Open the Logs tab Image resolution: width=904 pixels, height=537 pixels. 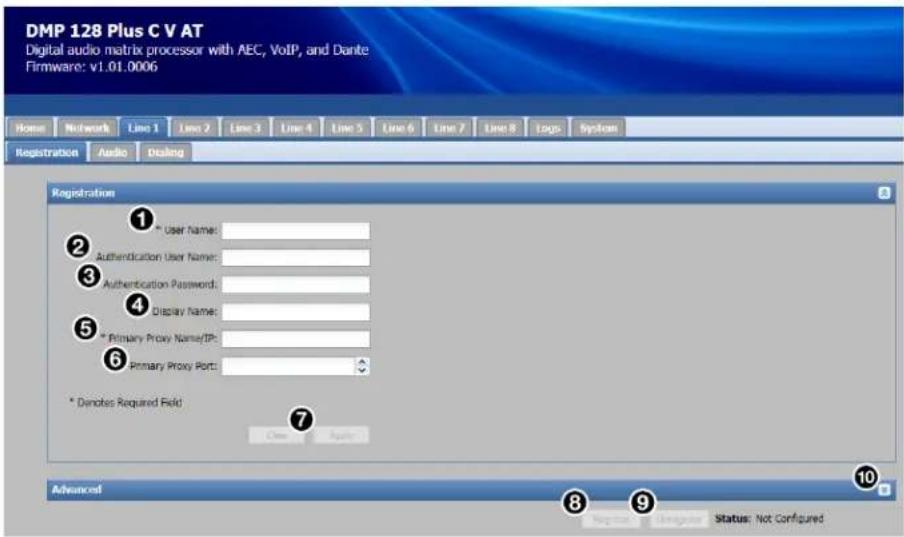(x=547, y=127)
